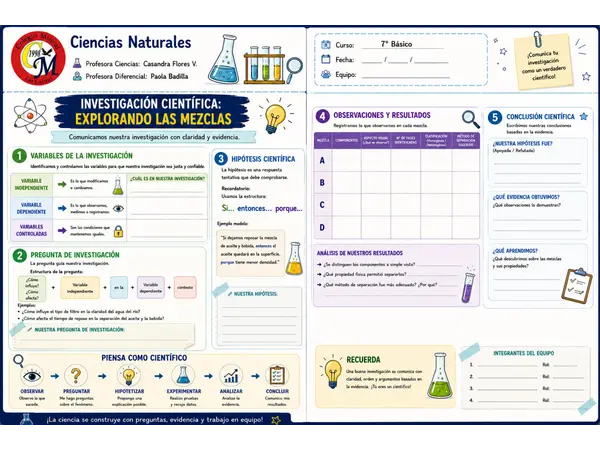
Task: Click the Si… entonces… porque… structure text
Action: click(262, 209)
